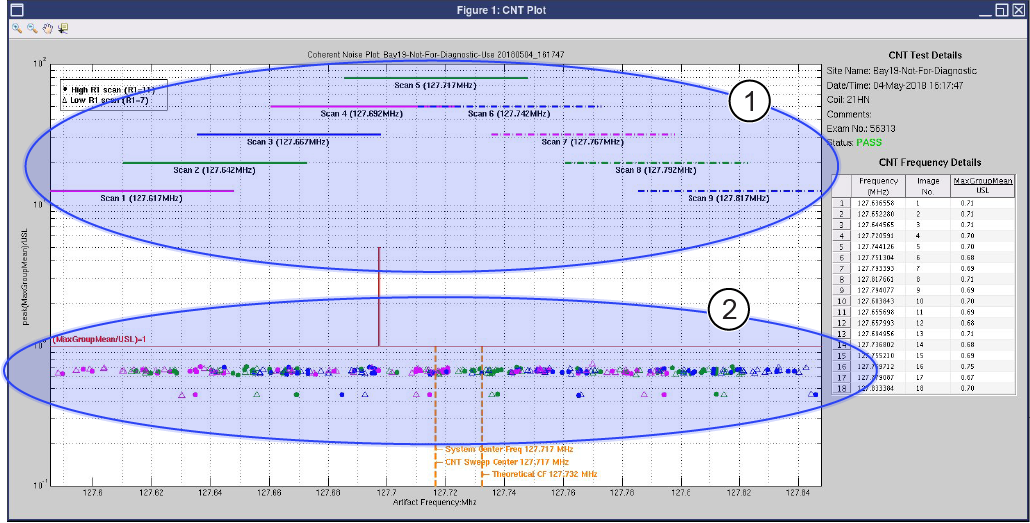Enable the Data Cursor tool
Image resolution: width=1030 pixels, height=523 pixels.
coord(63,28)
